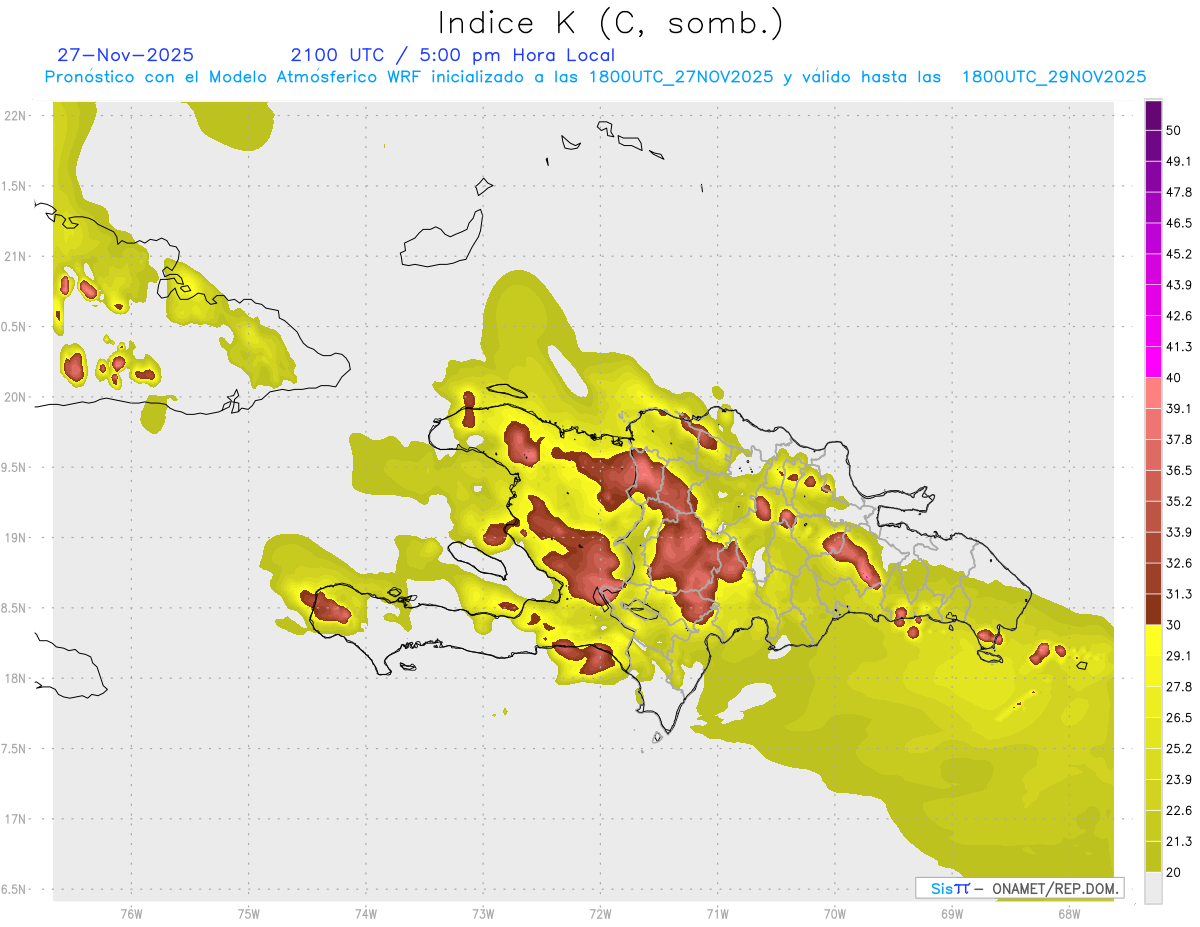Pick the dark purple swatch above 50
Screen dimensions: 1200x927
[x=1153, y=115]
